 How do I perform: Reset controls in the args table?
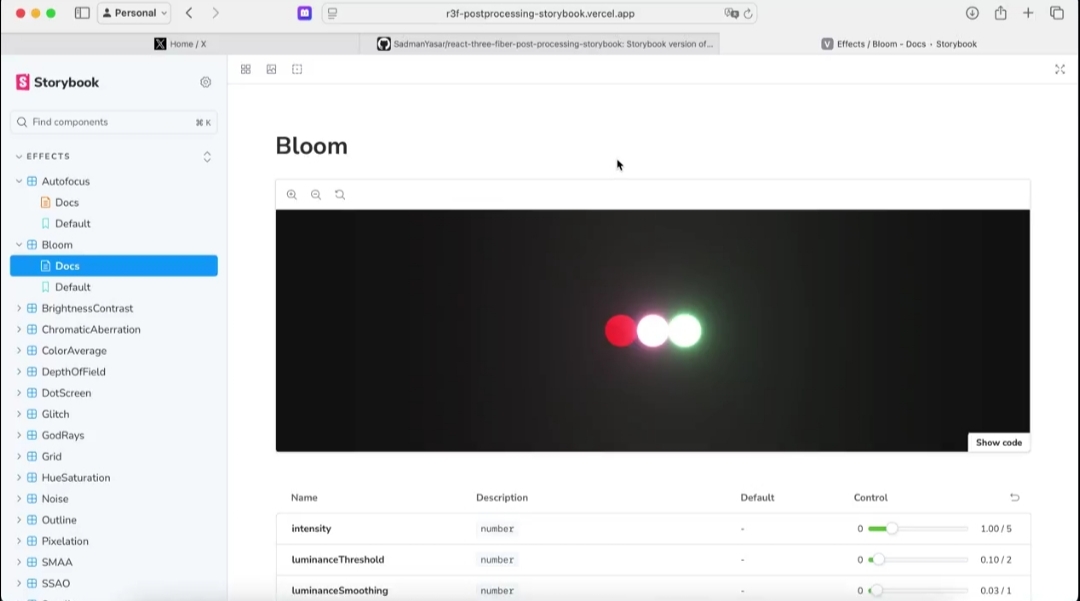[1014, 498]
